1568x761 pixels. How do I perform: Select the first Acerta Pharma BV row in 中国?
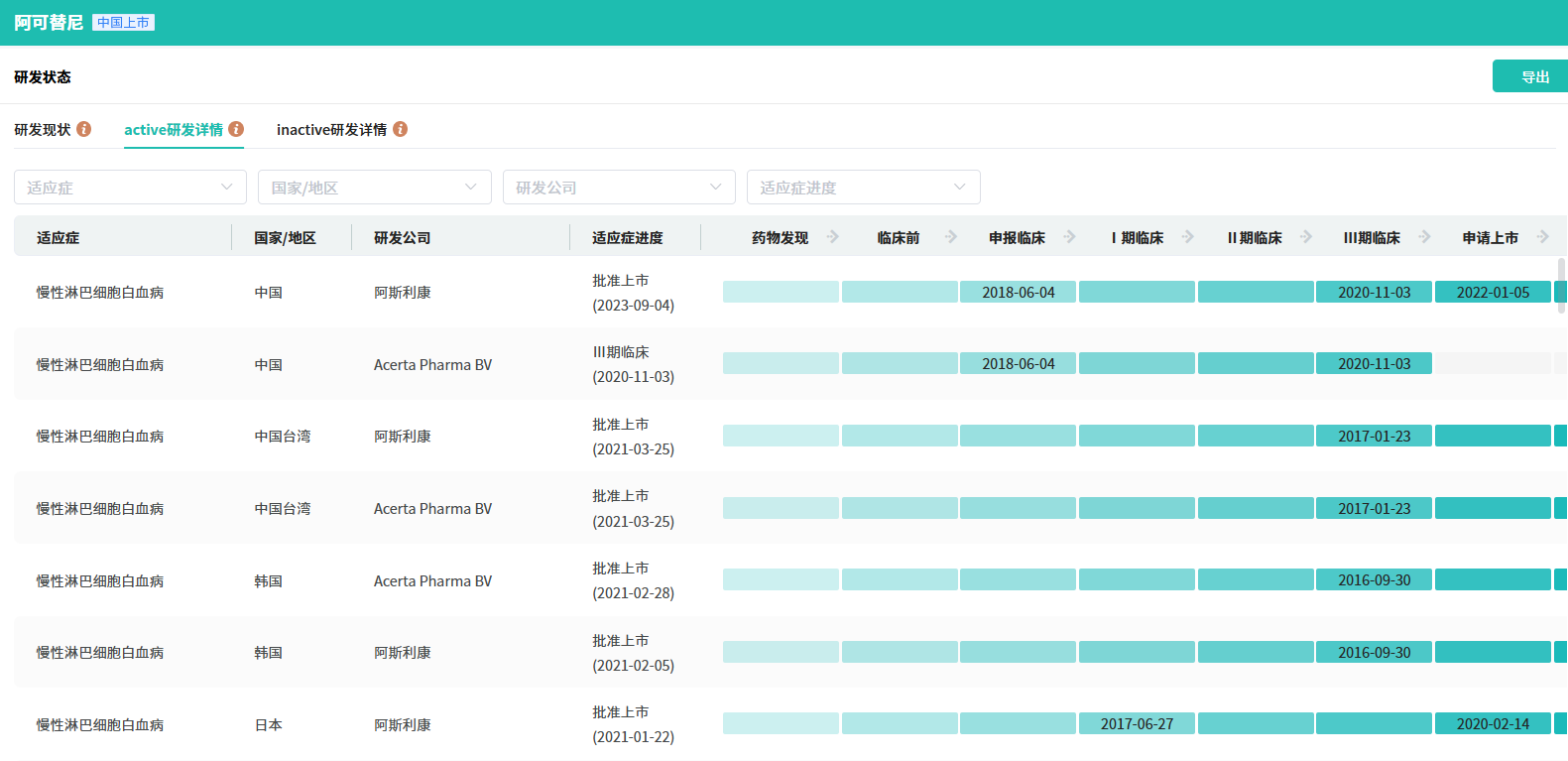tap(432, 365)
